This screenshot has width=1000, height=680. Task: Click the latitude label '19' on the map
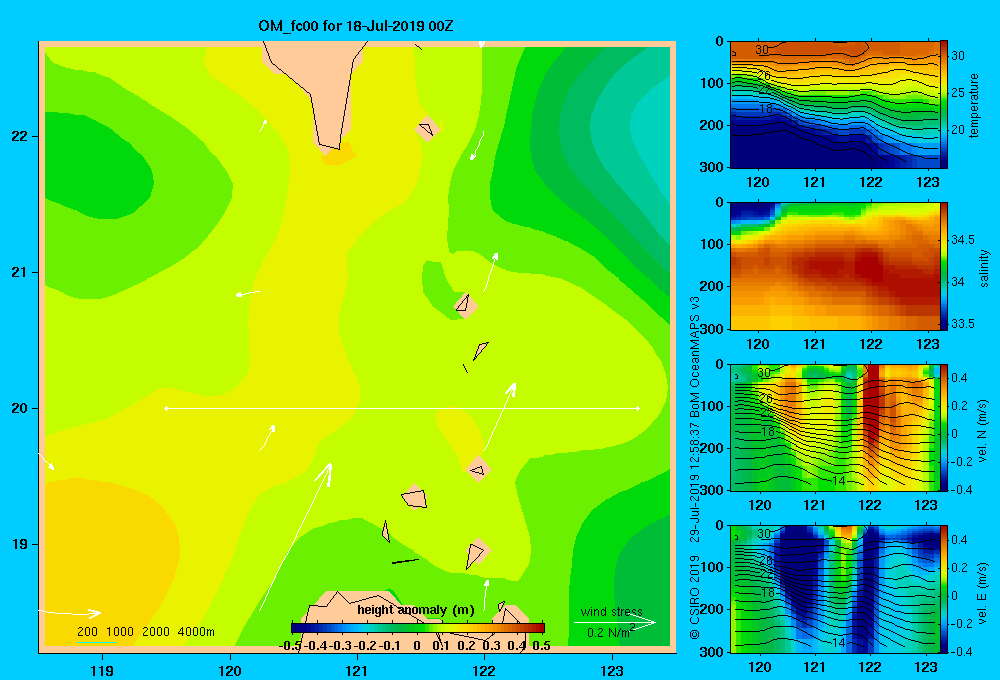pyautogui.click(x=20, y=544)
